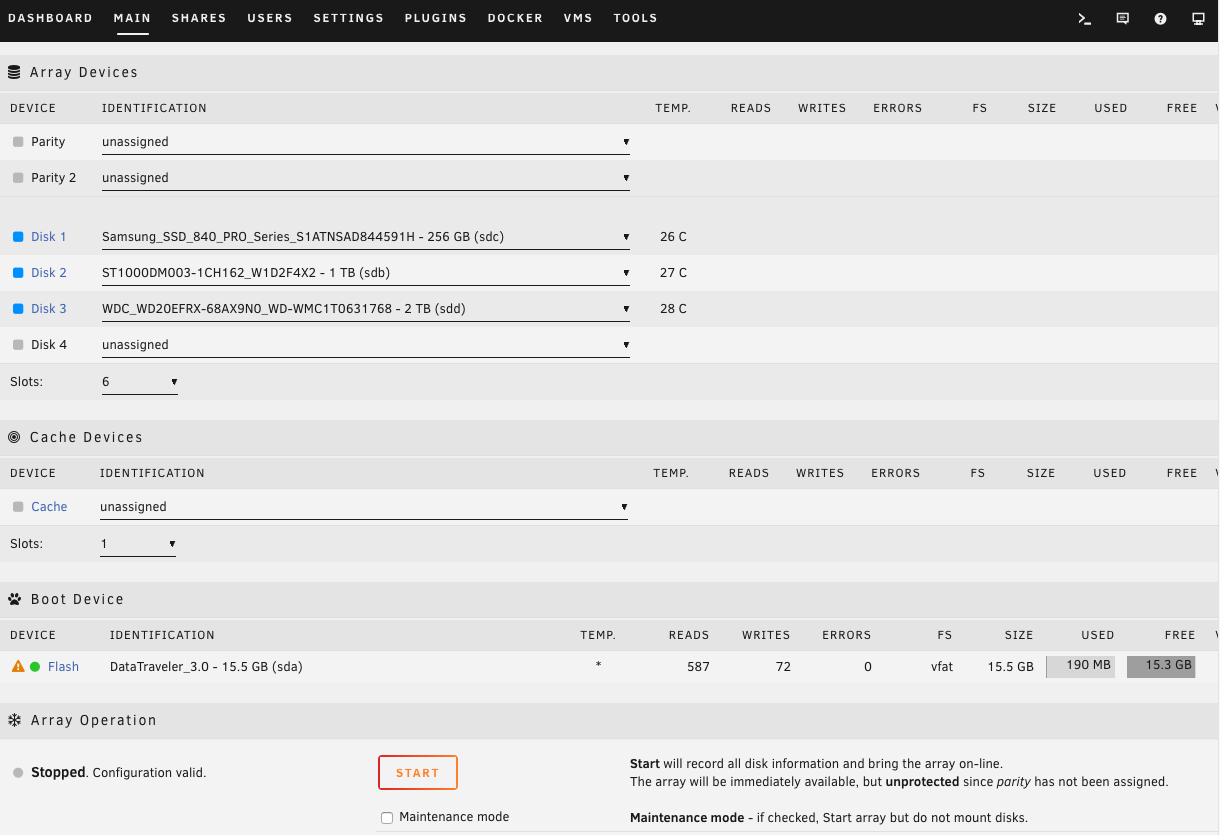Open the Docker menu tab
The width and height of the screenshot is (1220, 835).
(x=515, y=18)
